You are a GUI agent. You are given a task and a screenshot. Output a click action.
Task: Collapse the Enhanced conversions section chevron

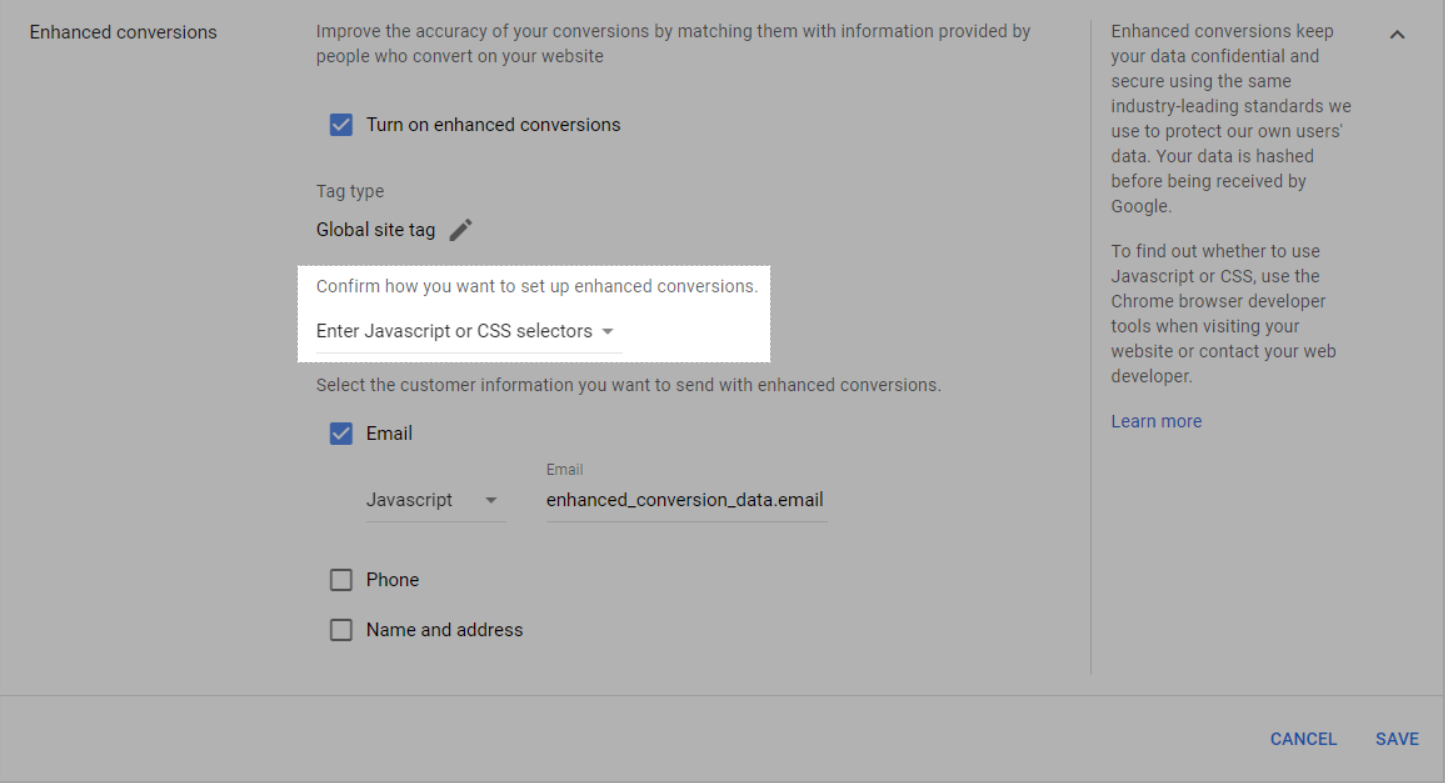[x=1398, y=35]
